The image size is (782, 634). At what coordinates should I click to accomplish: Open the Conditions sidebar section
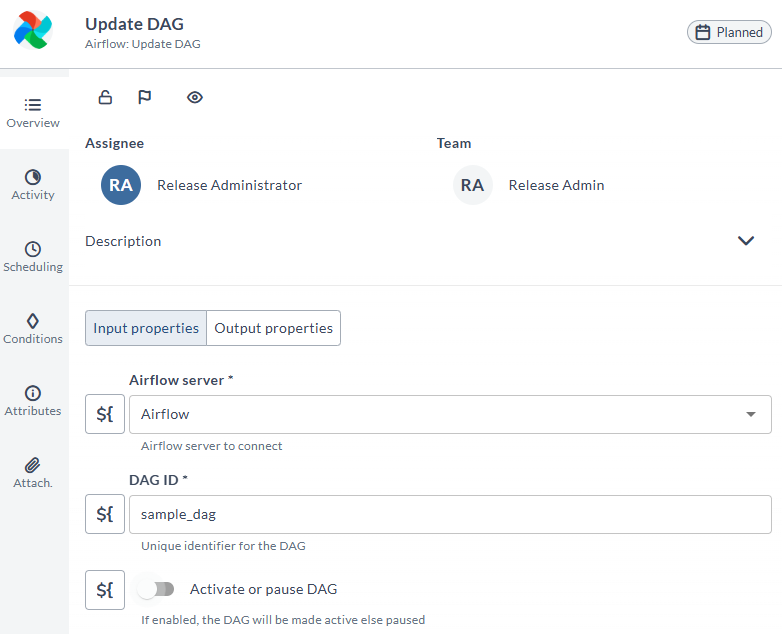coord(33,329)
